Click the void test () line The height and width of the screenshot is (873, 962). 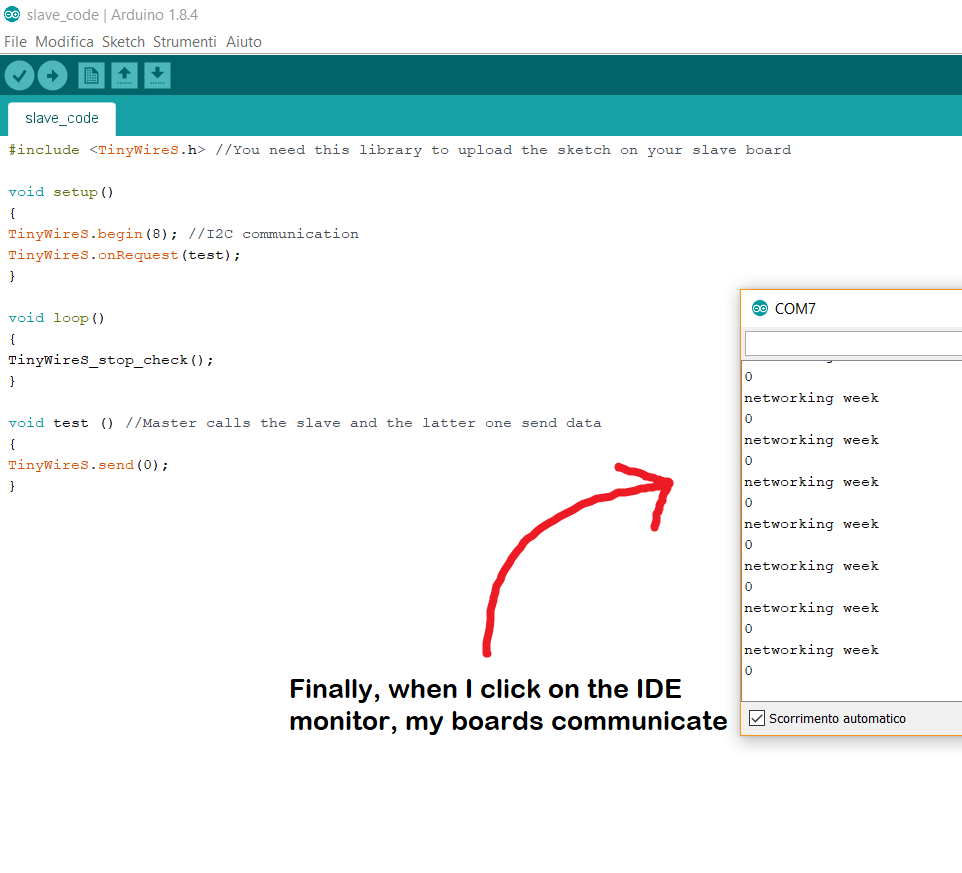[x=305, y=423]
